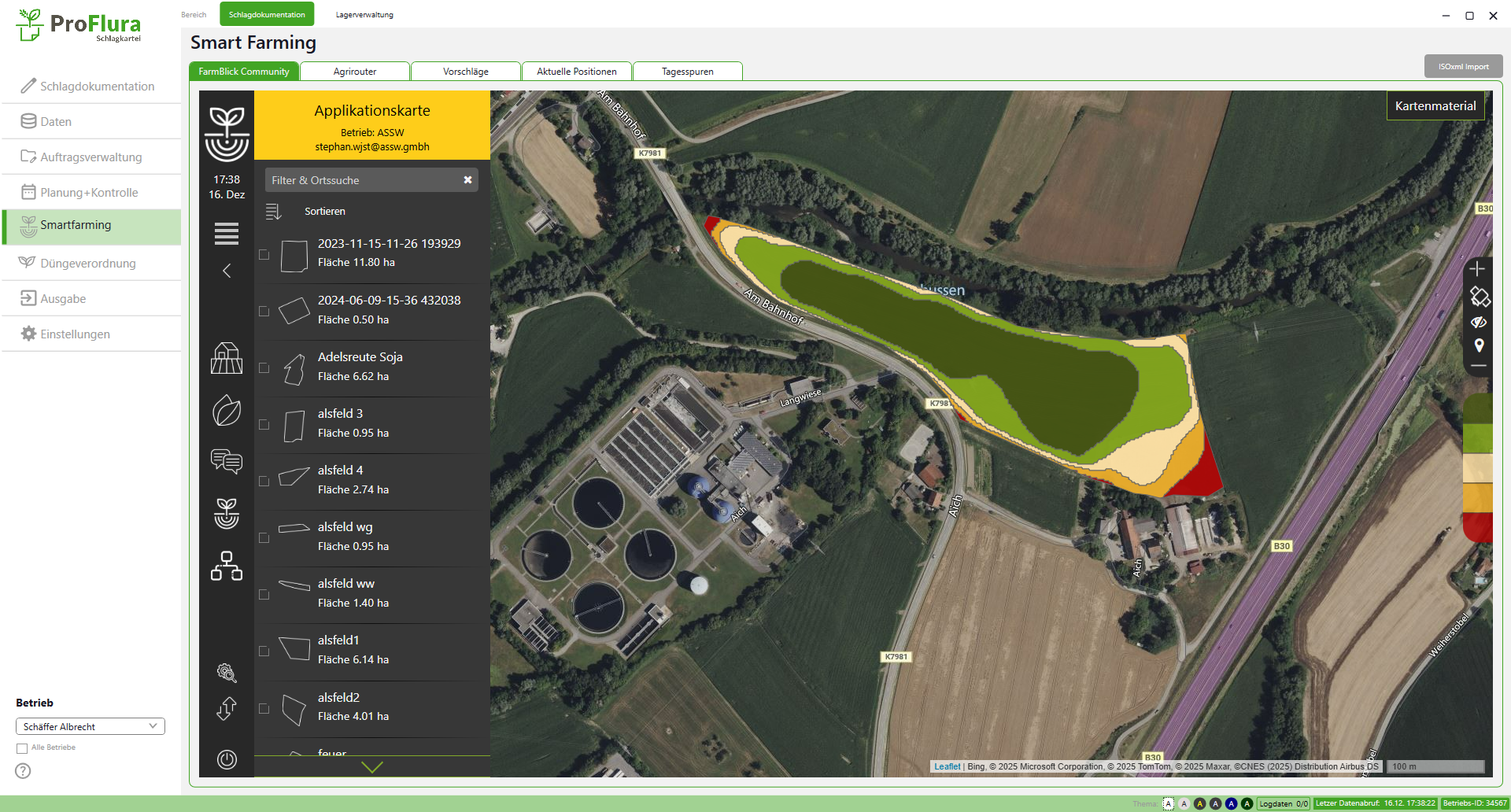Click the Filter & Ortssuche search field
Screen dimensions: 1511x812
[x=362, y=180]
